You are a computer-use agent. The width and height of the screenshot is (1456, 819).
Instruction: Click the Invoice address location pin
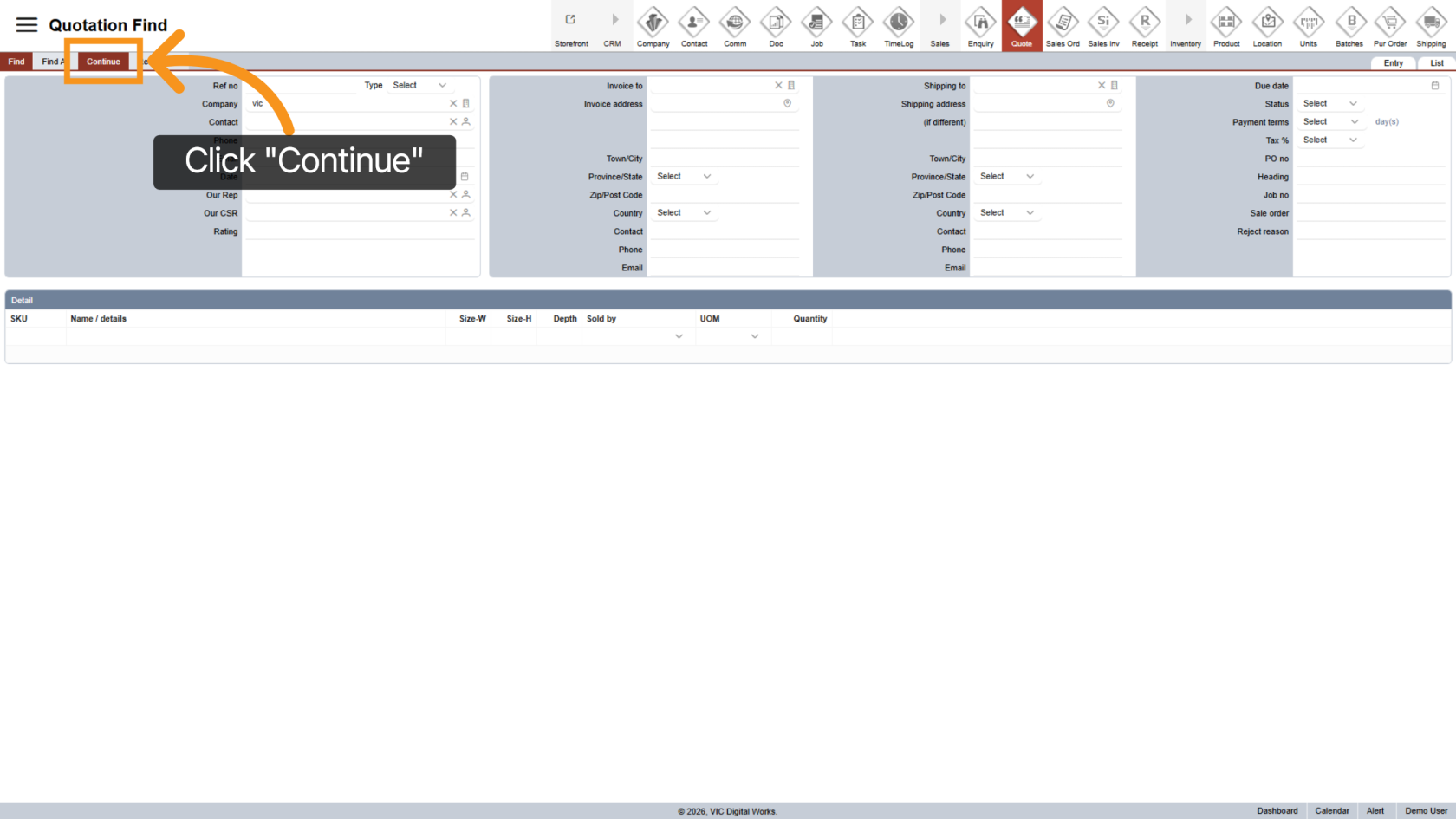coord(787,104)
